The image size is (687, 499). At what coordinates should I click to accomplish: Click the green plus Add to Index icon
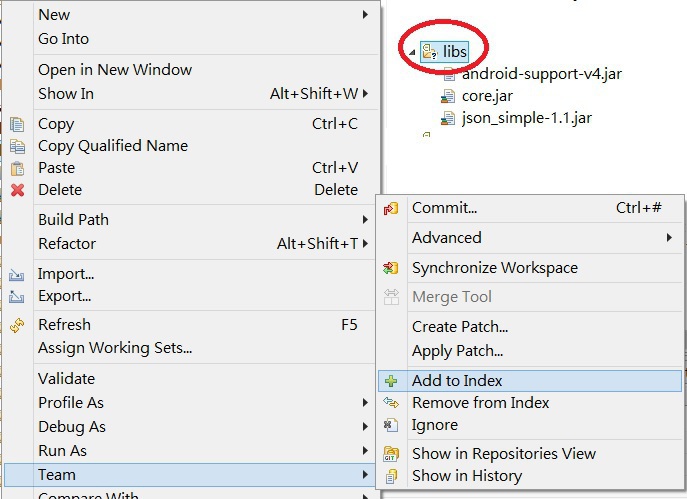tap(391, 381)
